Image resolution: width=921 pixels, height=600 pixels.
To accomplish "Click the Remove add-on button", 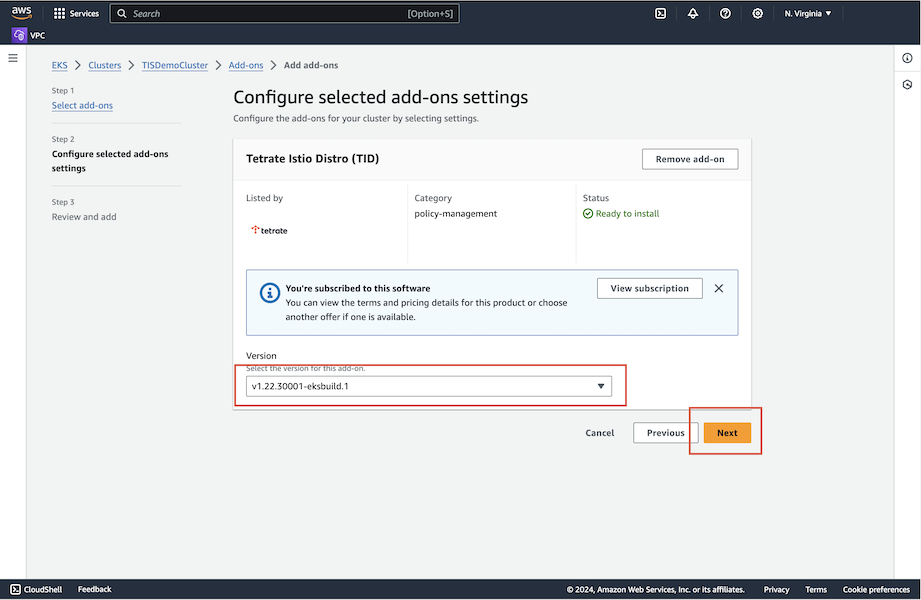I will (x=690, y=159).
